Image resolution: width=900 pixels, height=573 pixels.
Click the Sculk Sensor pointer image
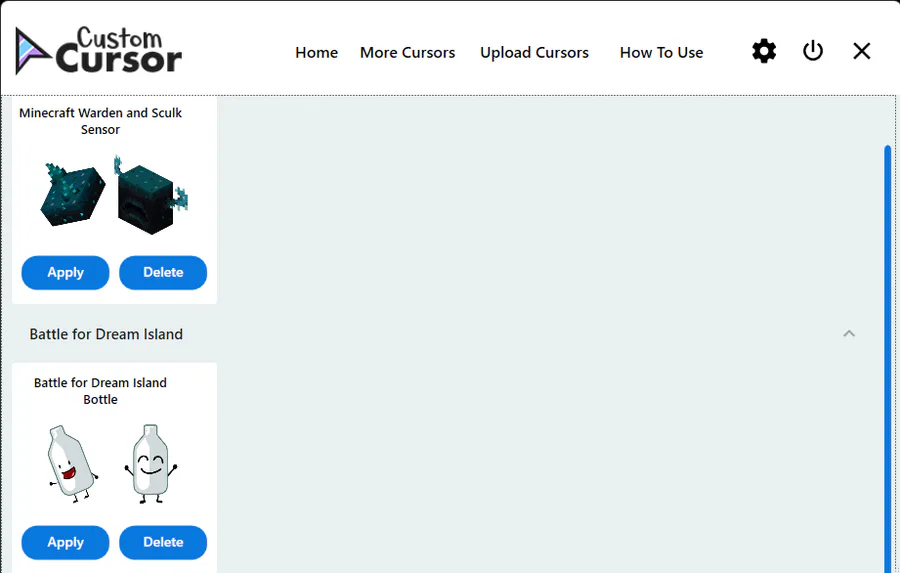pos(150,195)
